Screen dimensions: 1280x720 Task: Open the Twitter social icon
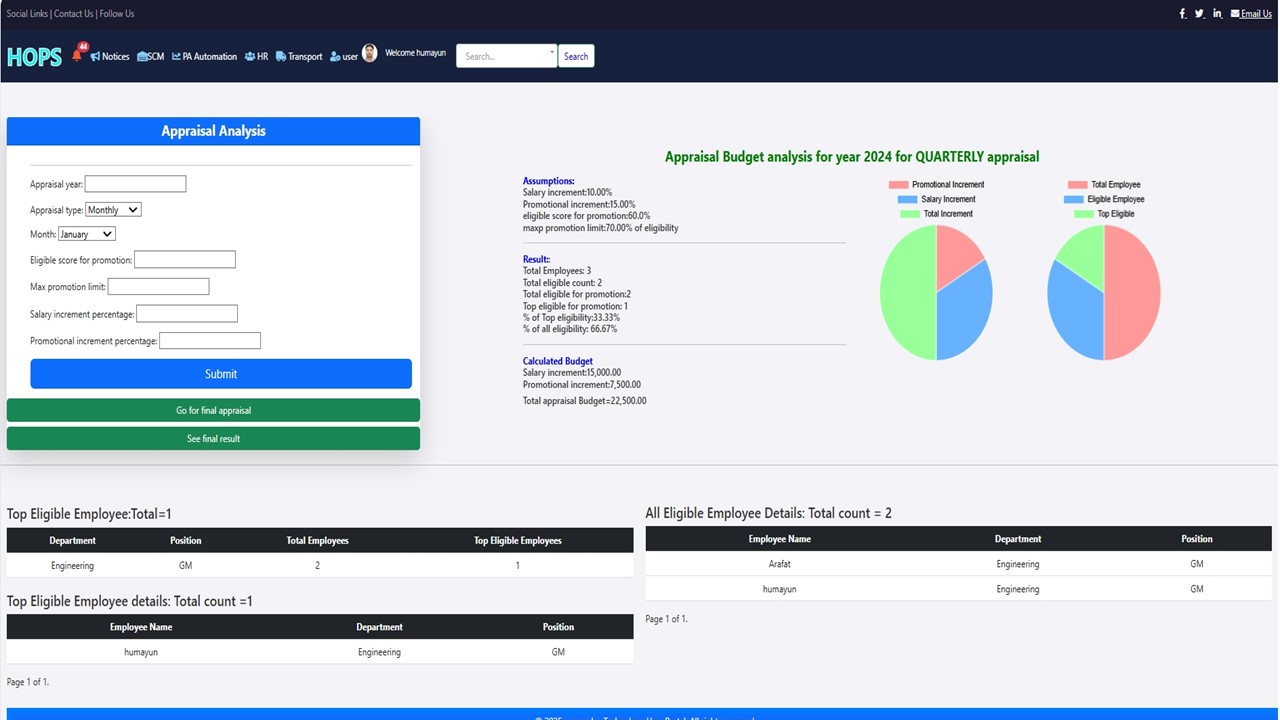tap(1199, 14)
